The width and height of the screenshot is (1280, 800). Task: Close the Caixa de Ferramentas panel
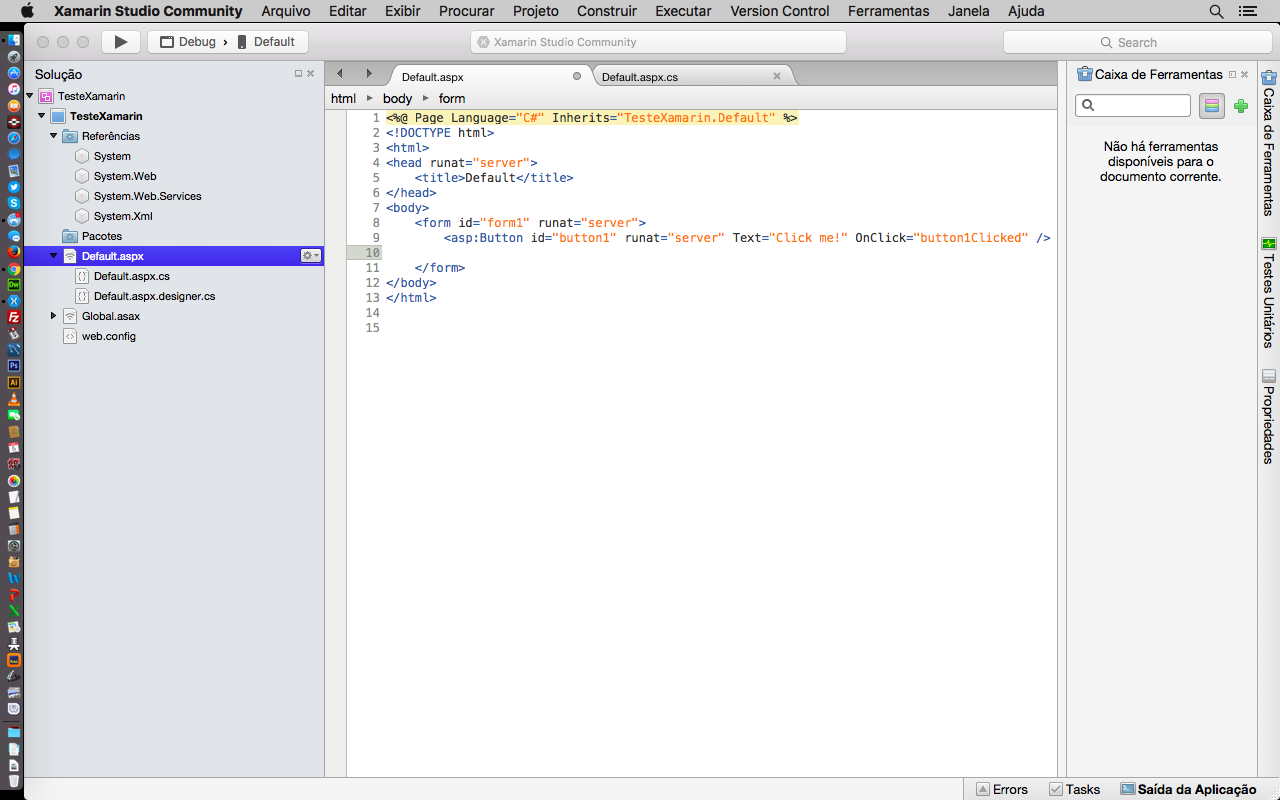(x=1244, y=74)
